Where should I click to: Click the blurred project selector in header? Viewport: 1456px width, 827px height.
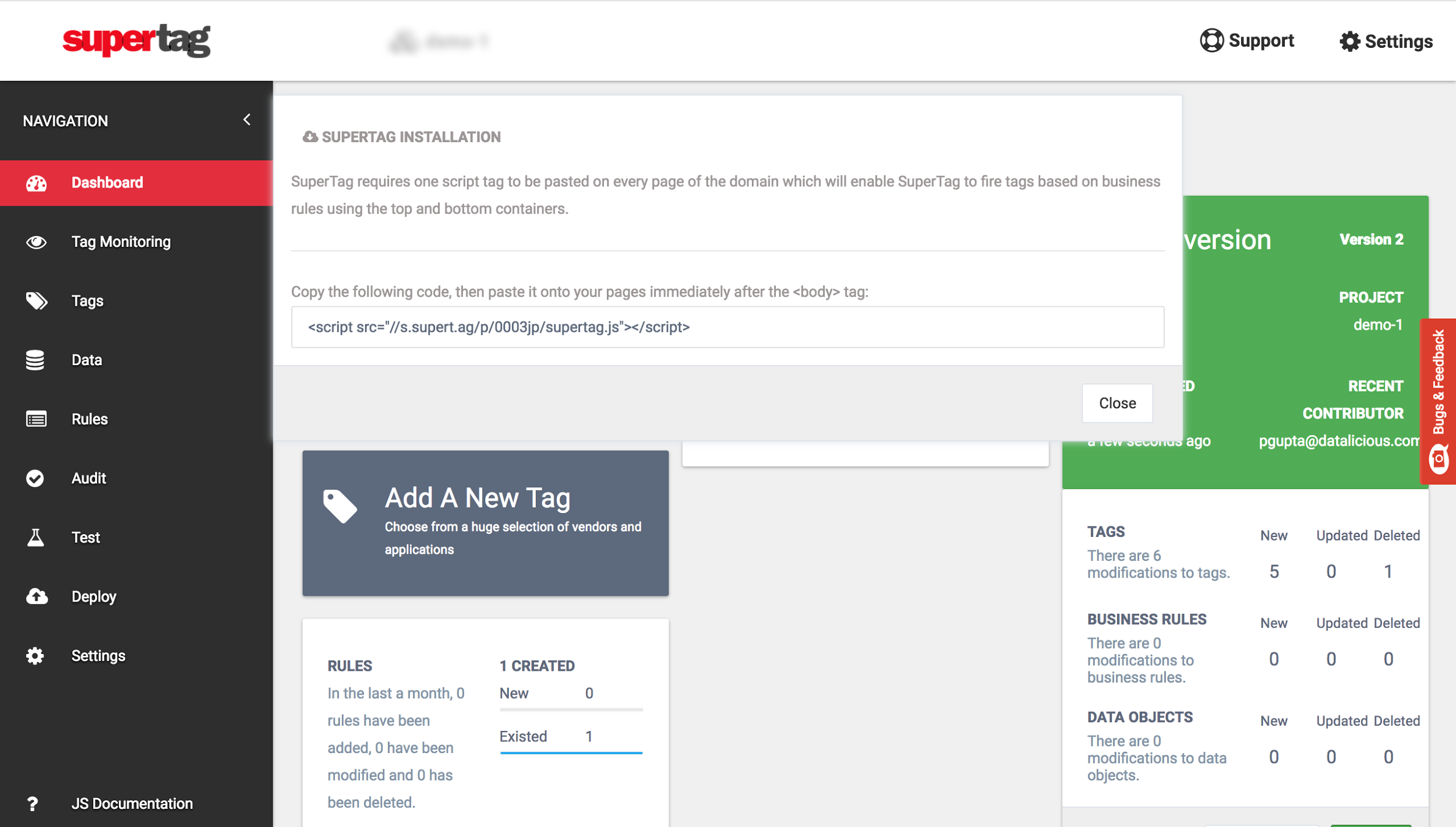click(x=439, y=41)
